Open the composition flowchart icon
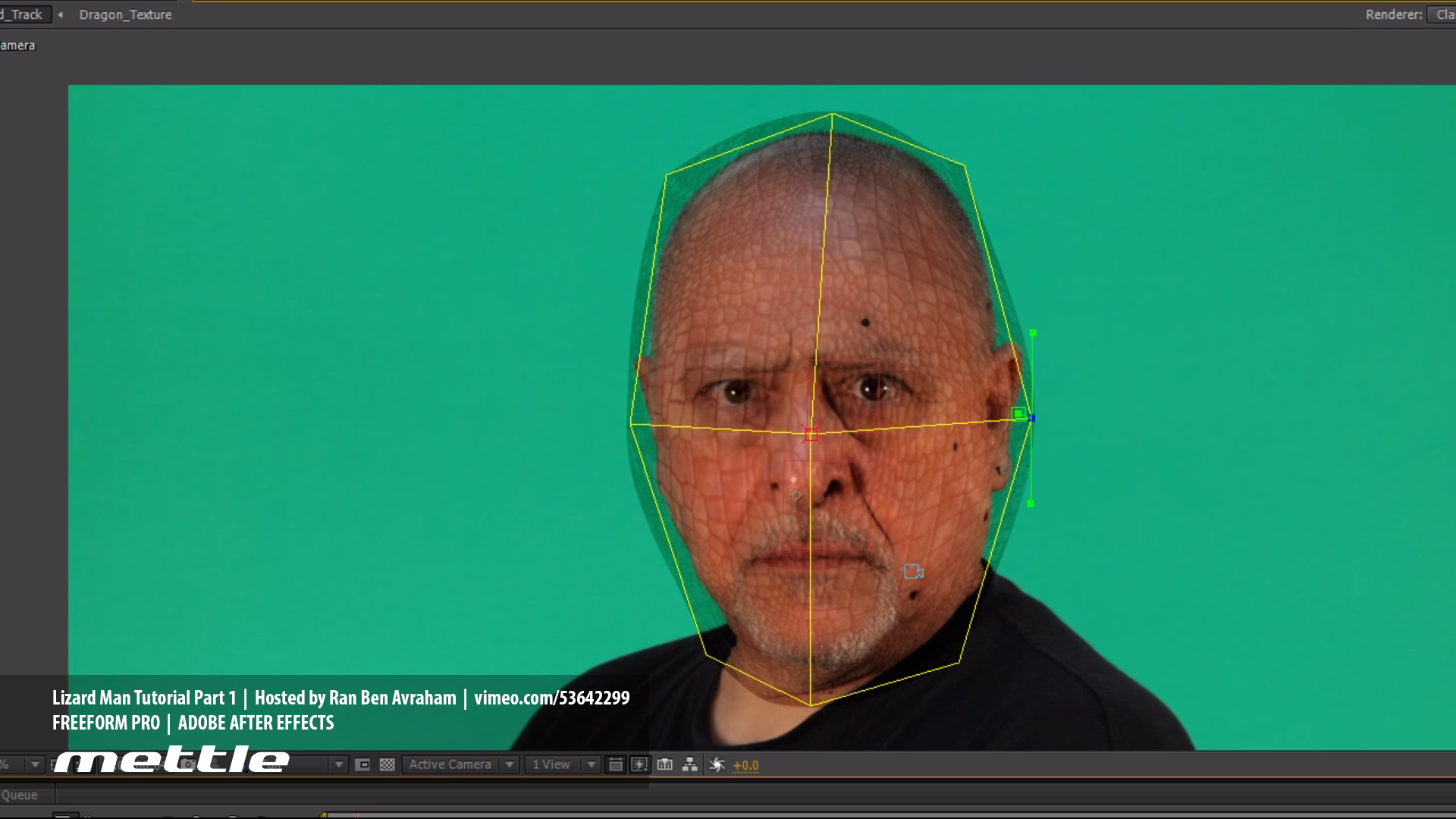 pyautogui.click(x=689, y=764)
